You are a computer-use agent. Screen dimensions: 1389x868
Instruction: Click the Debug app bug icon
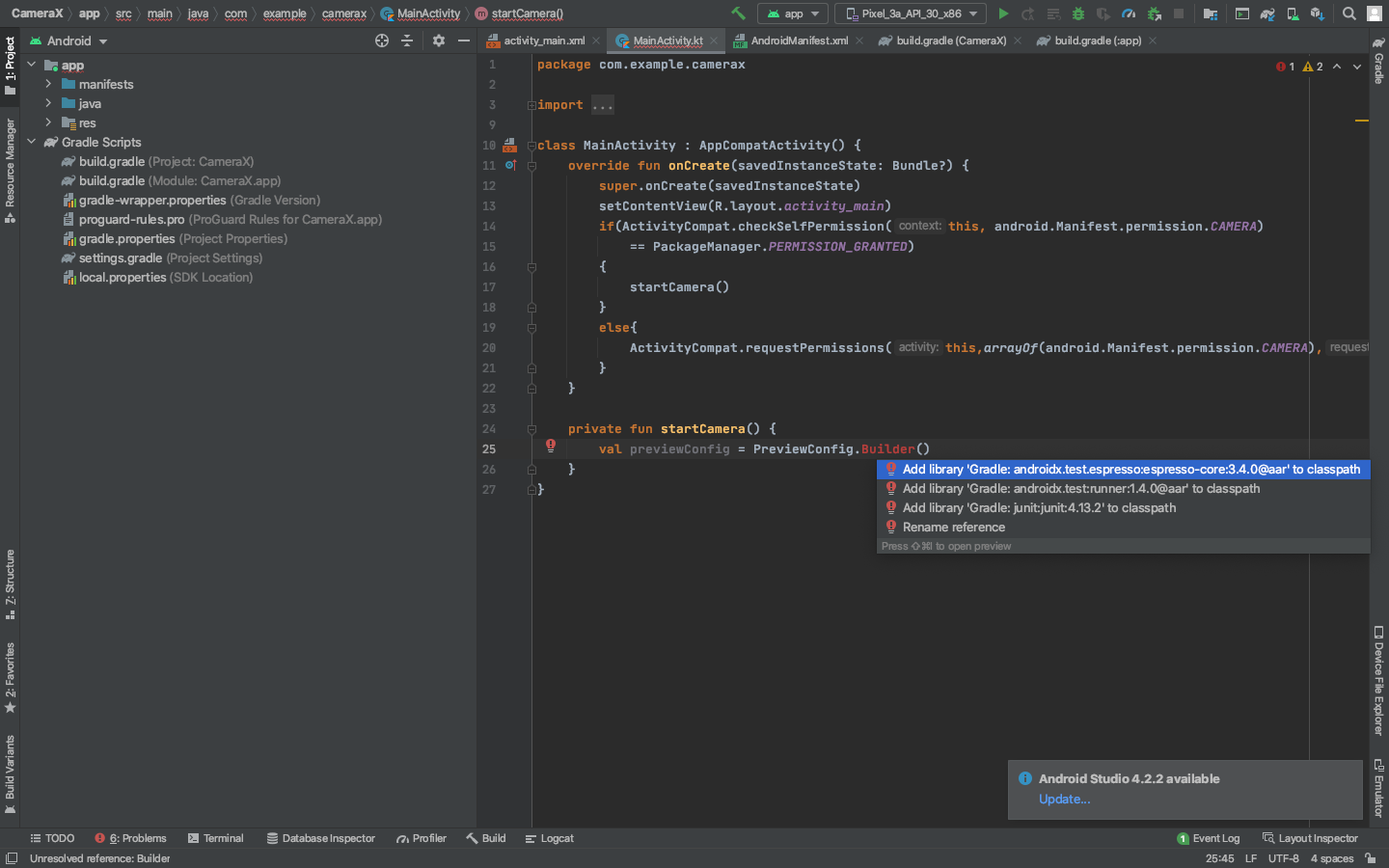1078,14
